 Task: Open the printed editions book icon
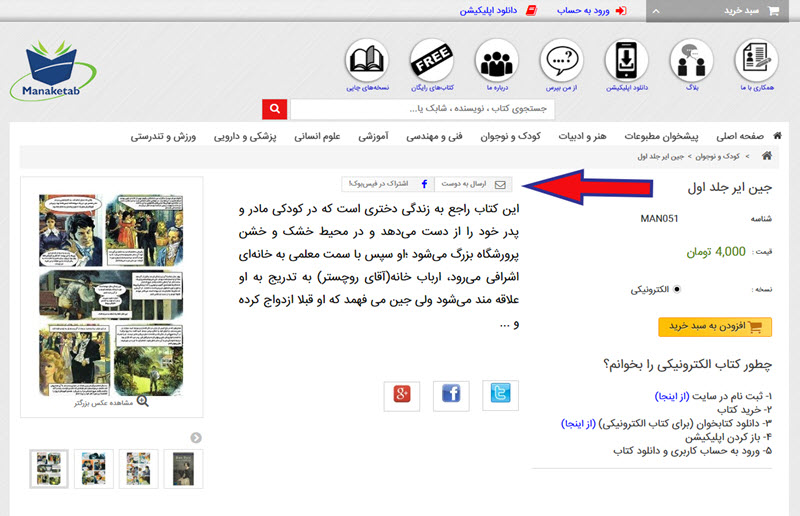367,61
